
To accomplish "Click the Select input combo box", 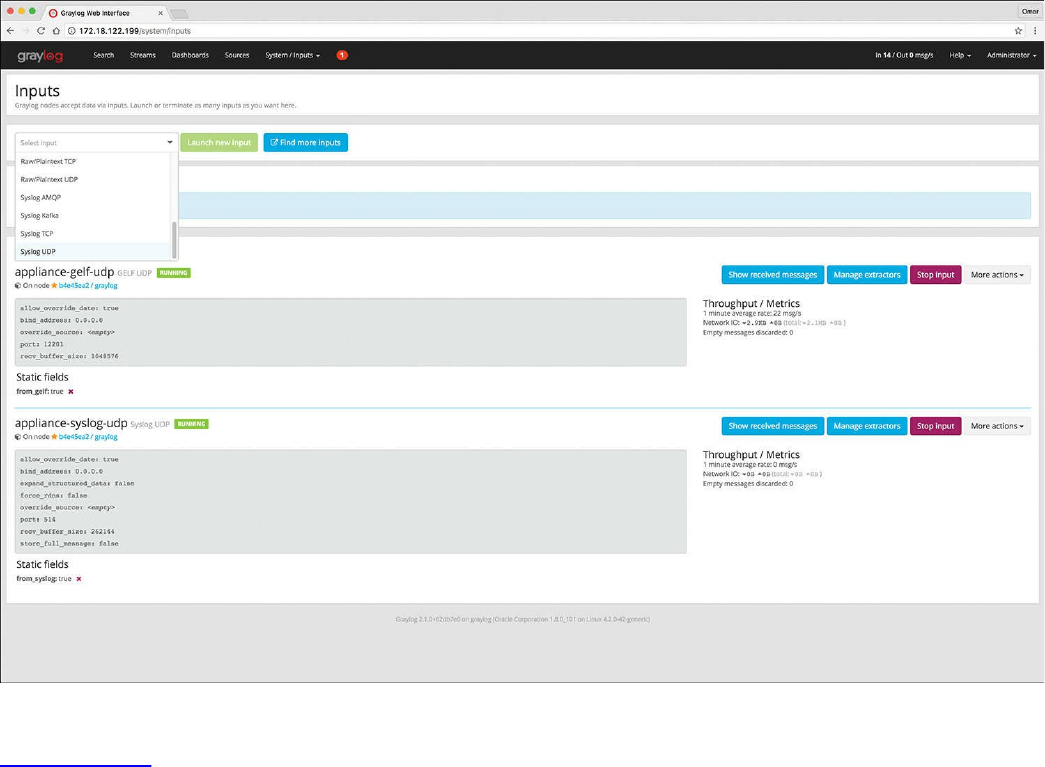I will point(97,143).
